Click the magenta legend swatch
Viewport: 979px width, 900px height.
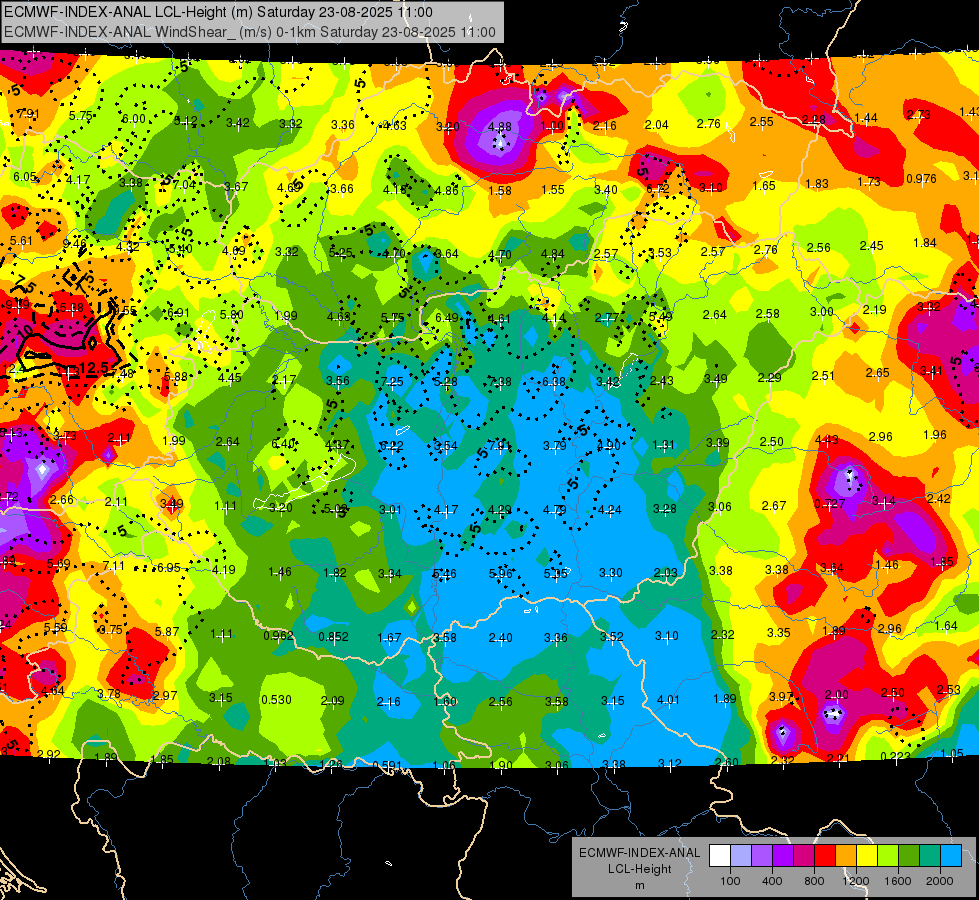pyautogui.click(x=804, y=856)
